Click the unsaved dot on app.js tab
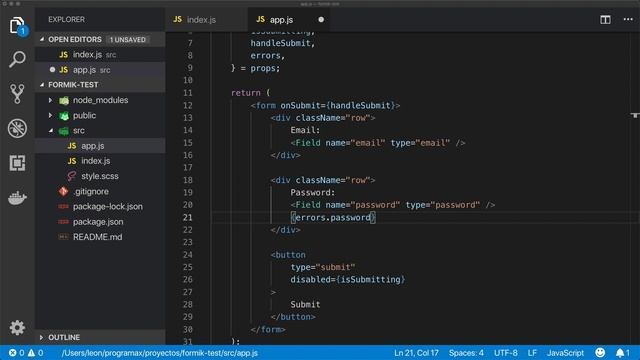 point(321,20)
